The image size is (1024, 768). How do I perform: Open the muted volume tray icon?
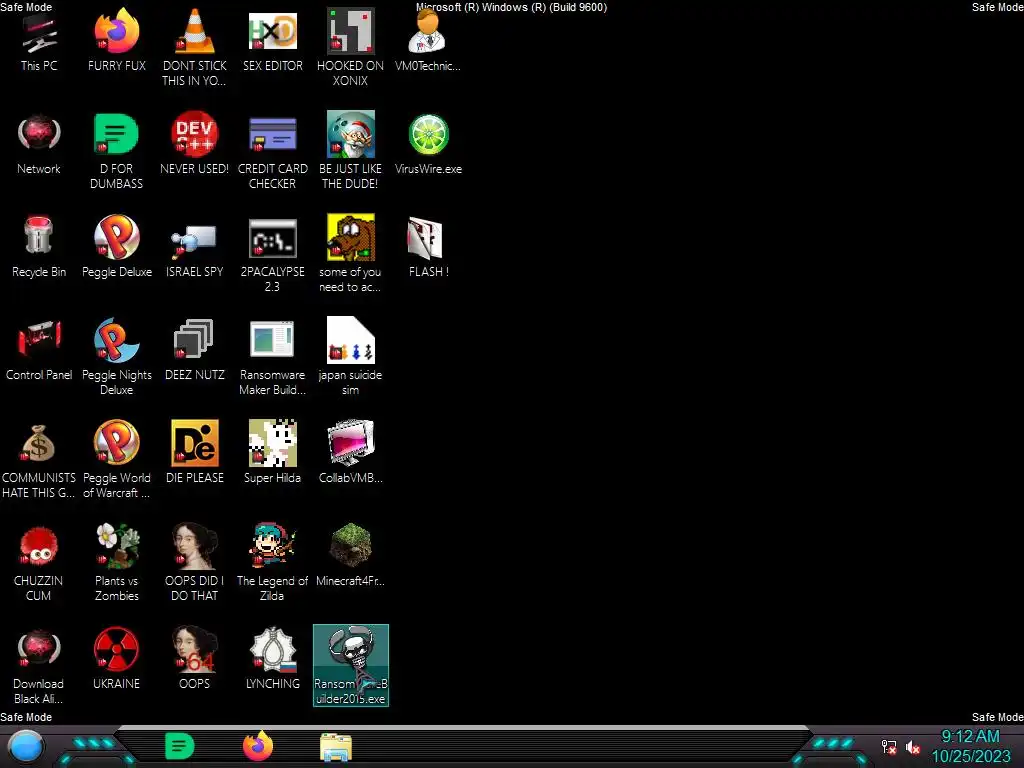(913, 746)
